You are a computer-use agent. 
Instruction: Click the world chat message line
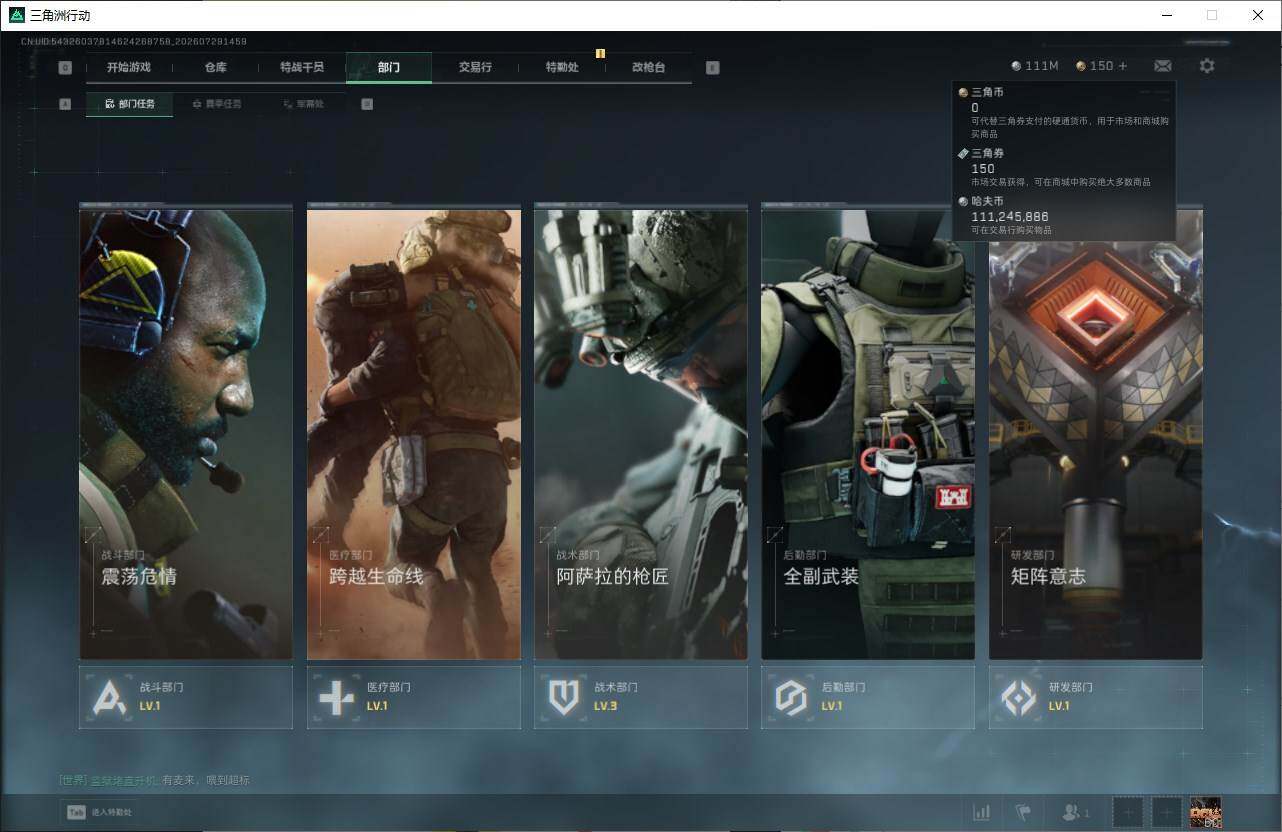coord(155,780)
